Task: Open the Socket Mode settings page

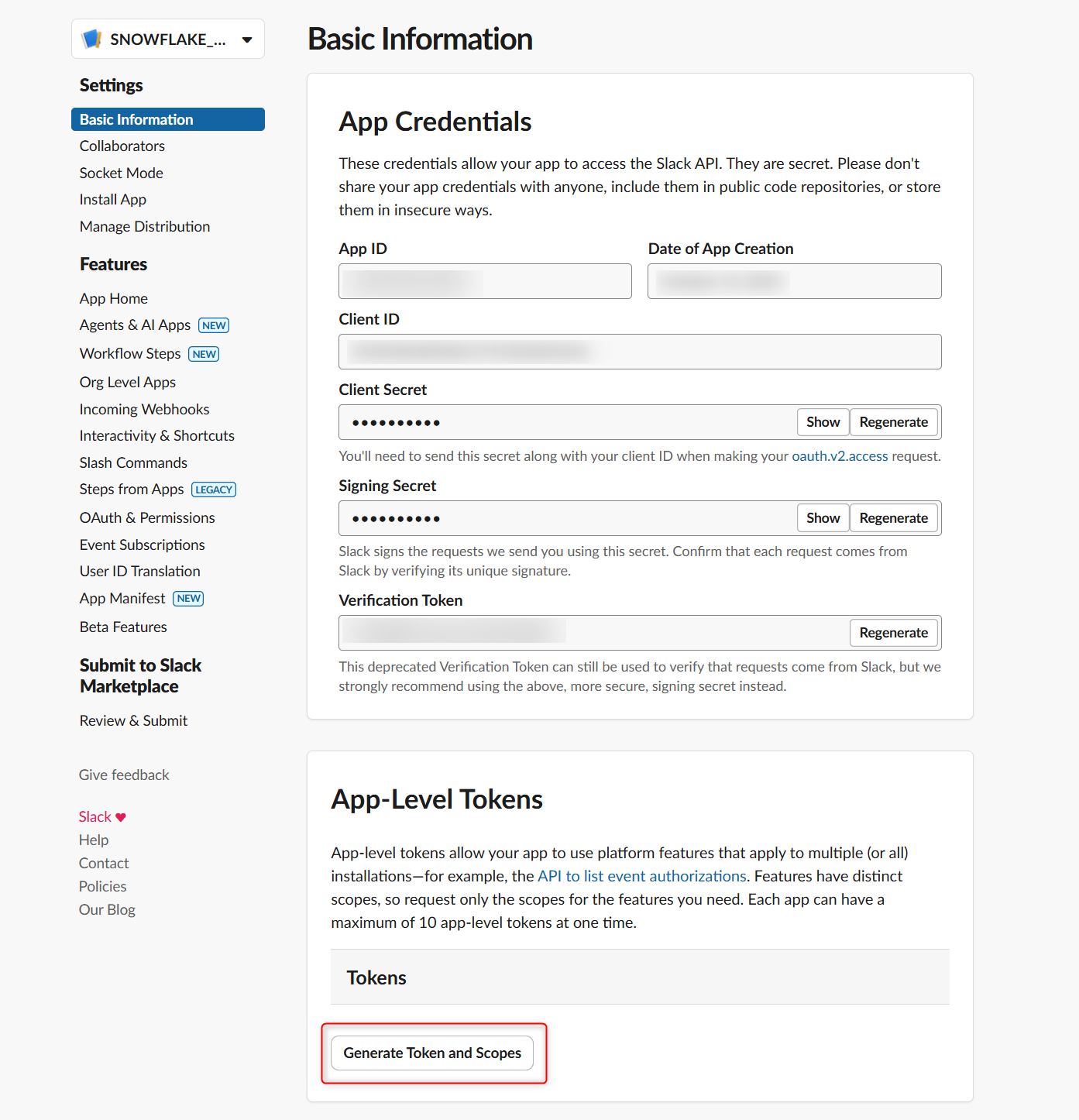Action: pos(121,173)
